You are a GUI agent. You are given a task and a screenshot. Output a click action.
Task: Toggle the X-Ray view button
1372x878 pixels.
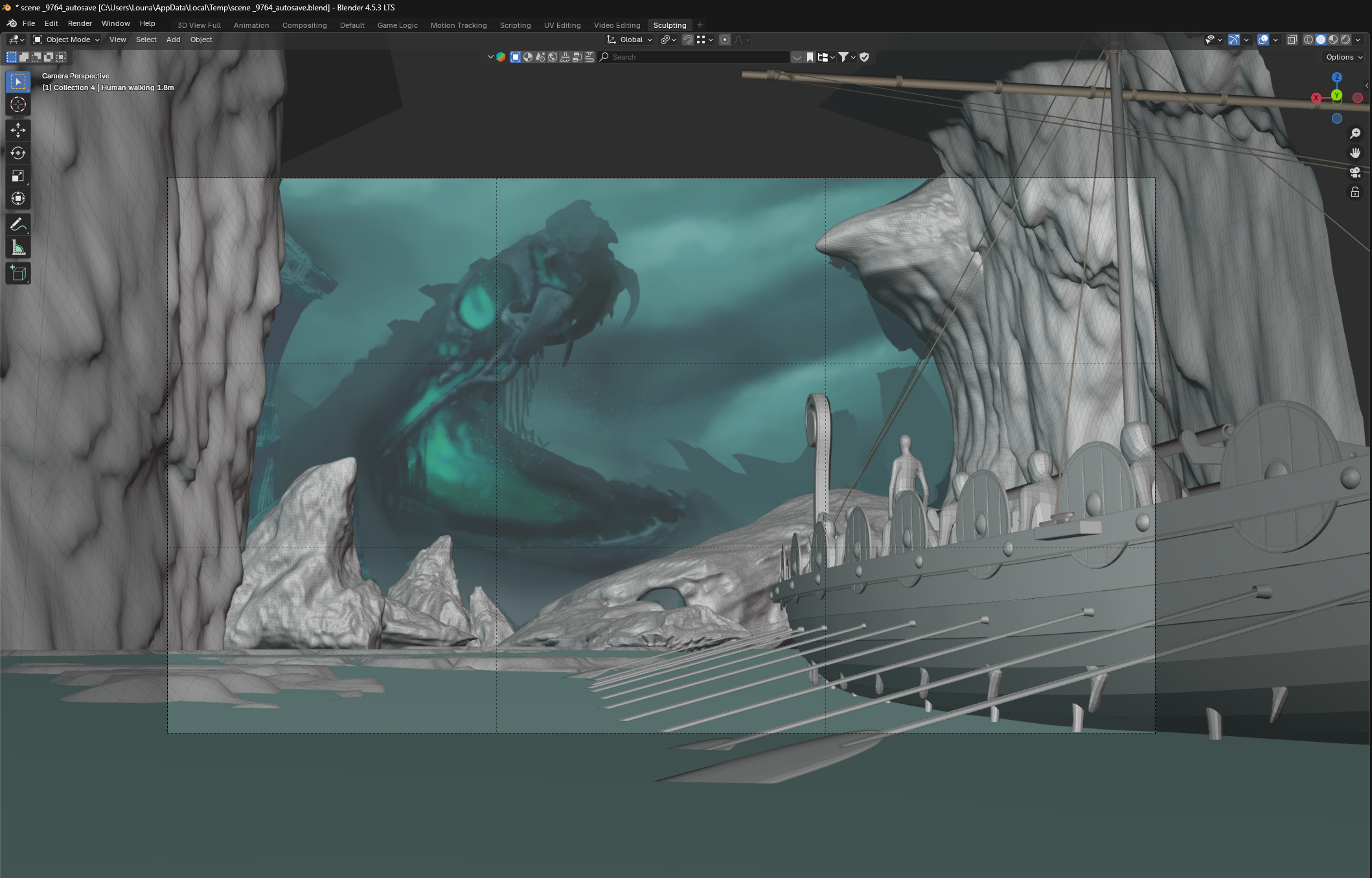coord(1292,40)
